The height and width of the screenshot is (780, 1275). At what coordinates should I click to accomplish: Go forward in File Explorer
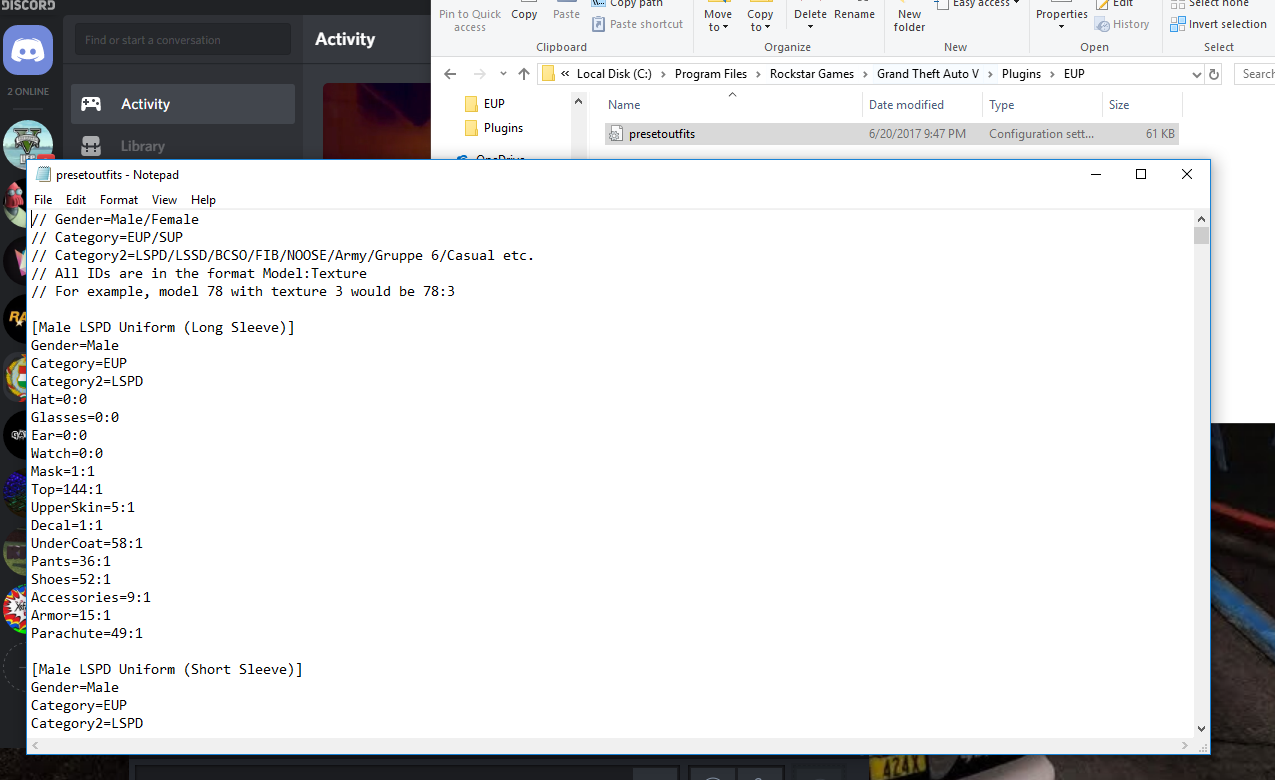pyautogui.click(x=480, y=74)
